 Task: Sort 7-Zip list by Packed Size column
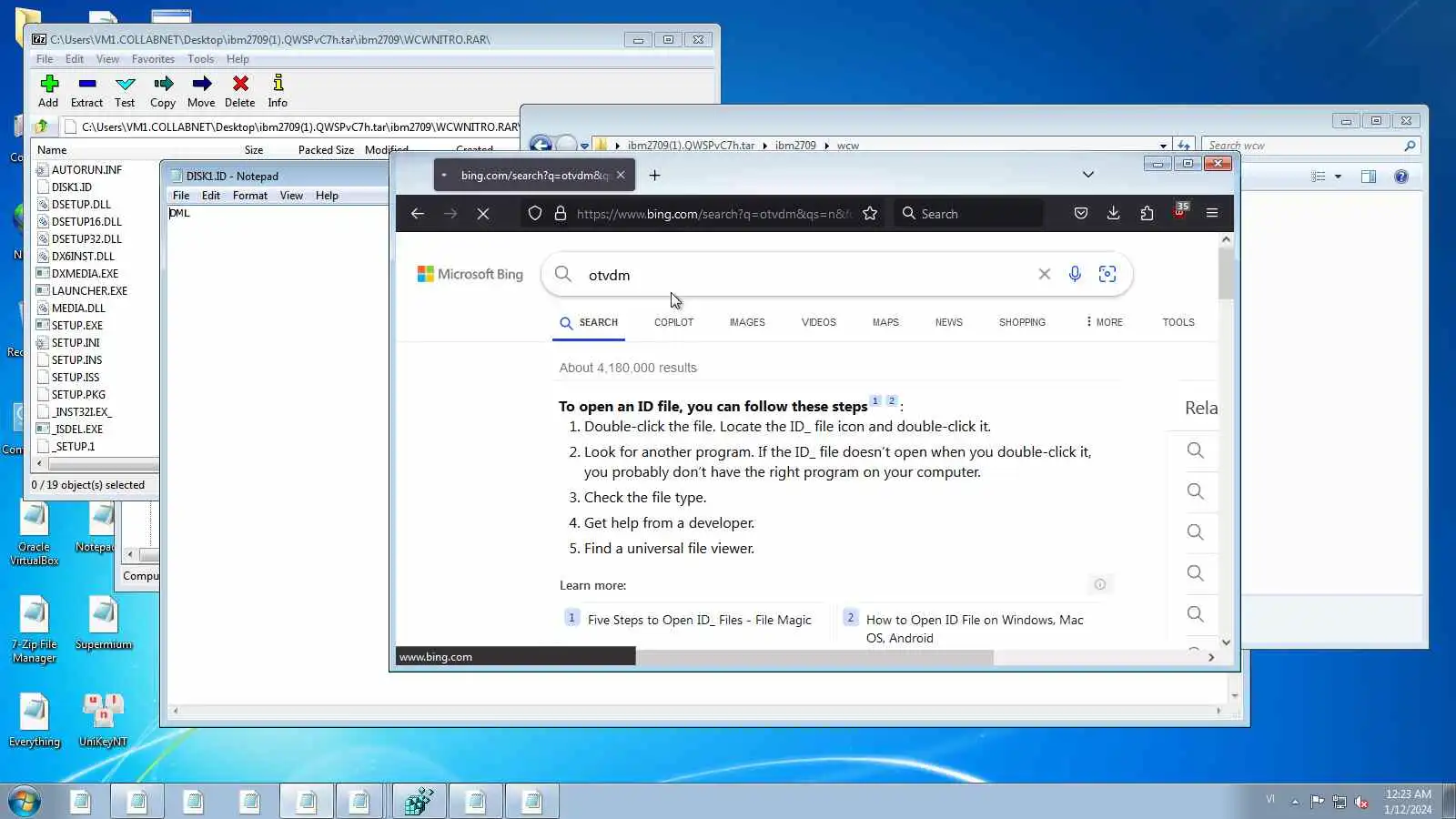click(326, 150)
